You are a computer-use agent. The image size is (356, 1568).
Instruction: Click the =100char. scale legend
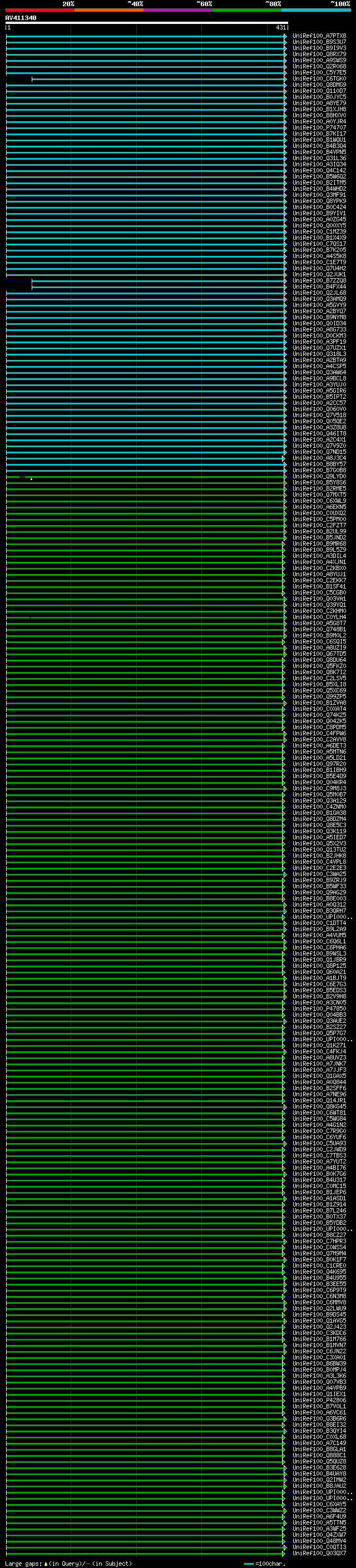tap(264, 1563)
